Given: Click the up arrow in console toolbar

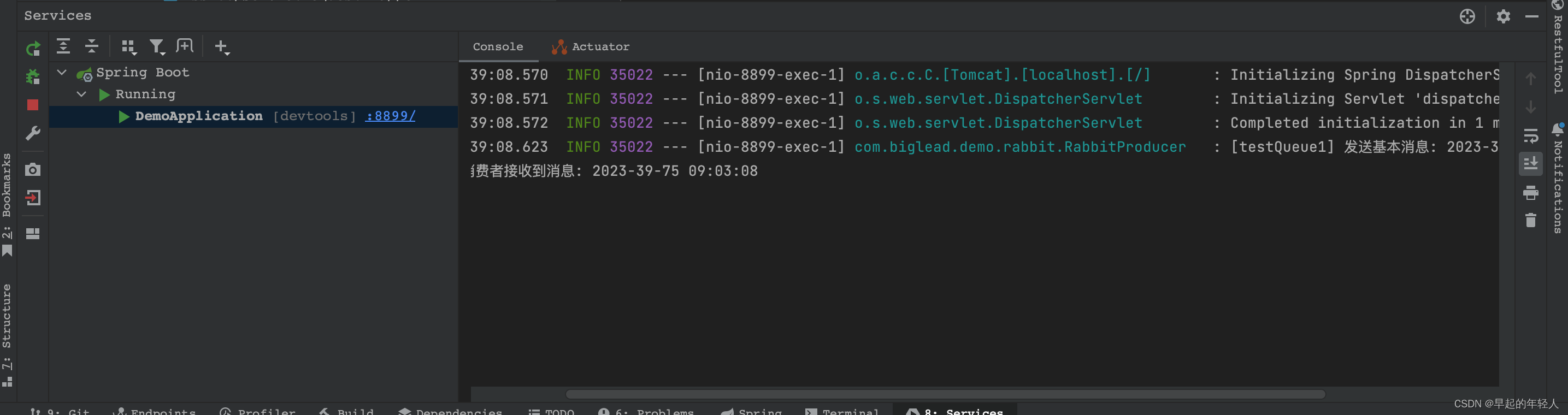Looking at the screenshot, I should tap(1530, 79).
